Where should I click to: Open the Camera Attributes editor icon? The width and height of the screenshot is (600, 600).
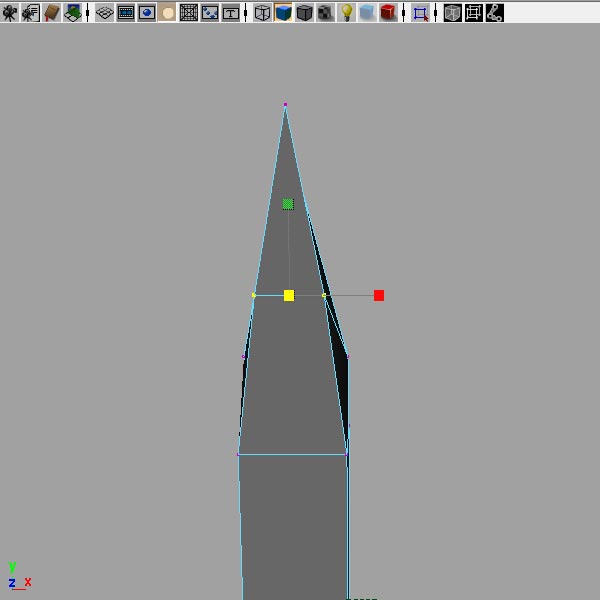[x=30, y=13]
